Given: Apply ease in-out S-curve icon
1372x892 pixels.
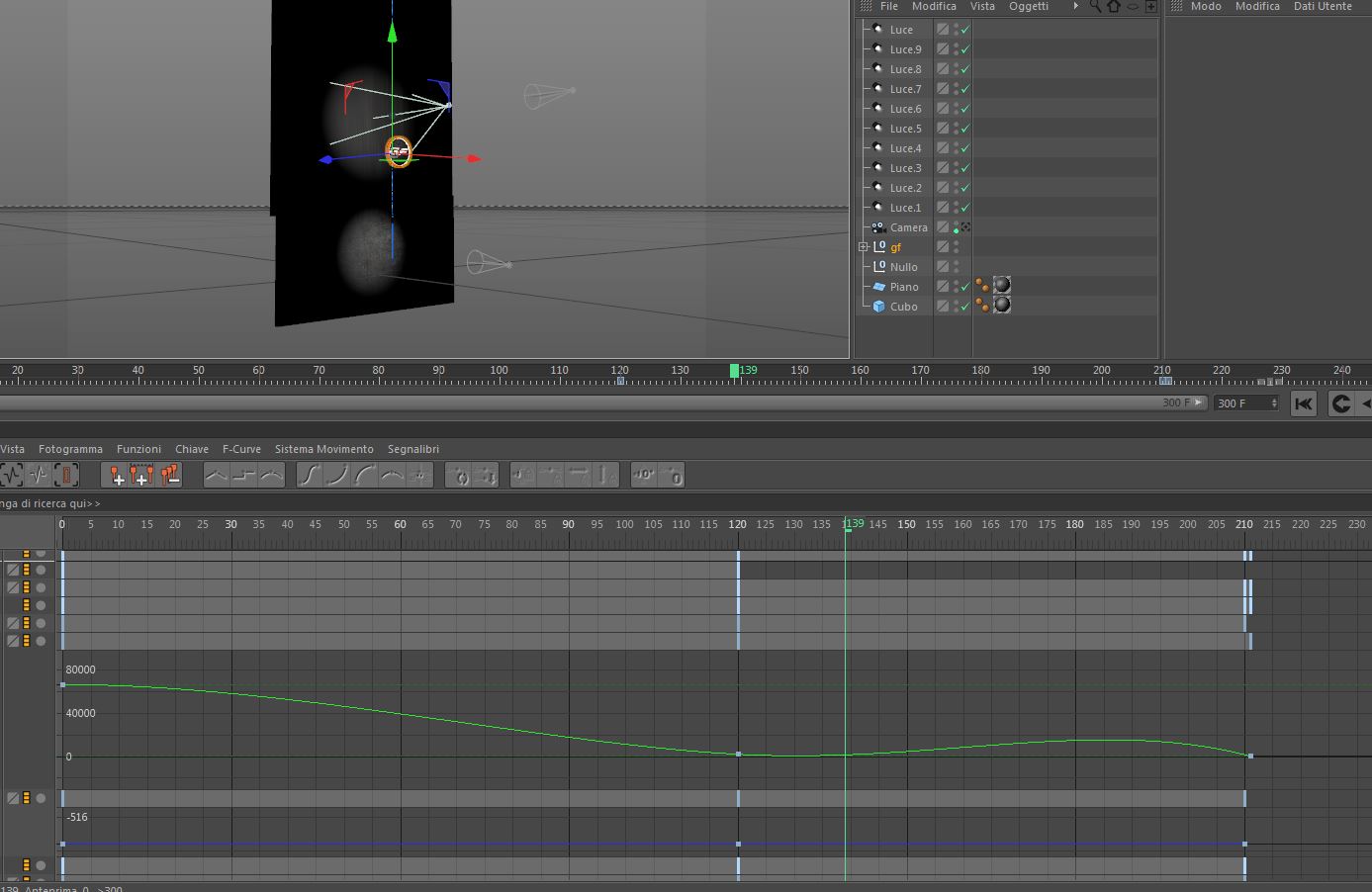Looking at the screenshot, I should 310,476.
